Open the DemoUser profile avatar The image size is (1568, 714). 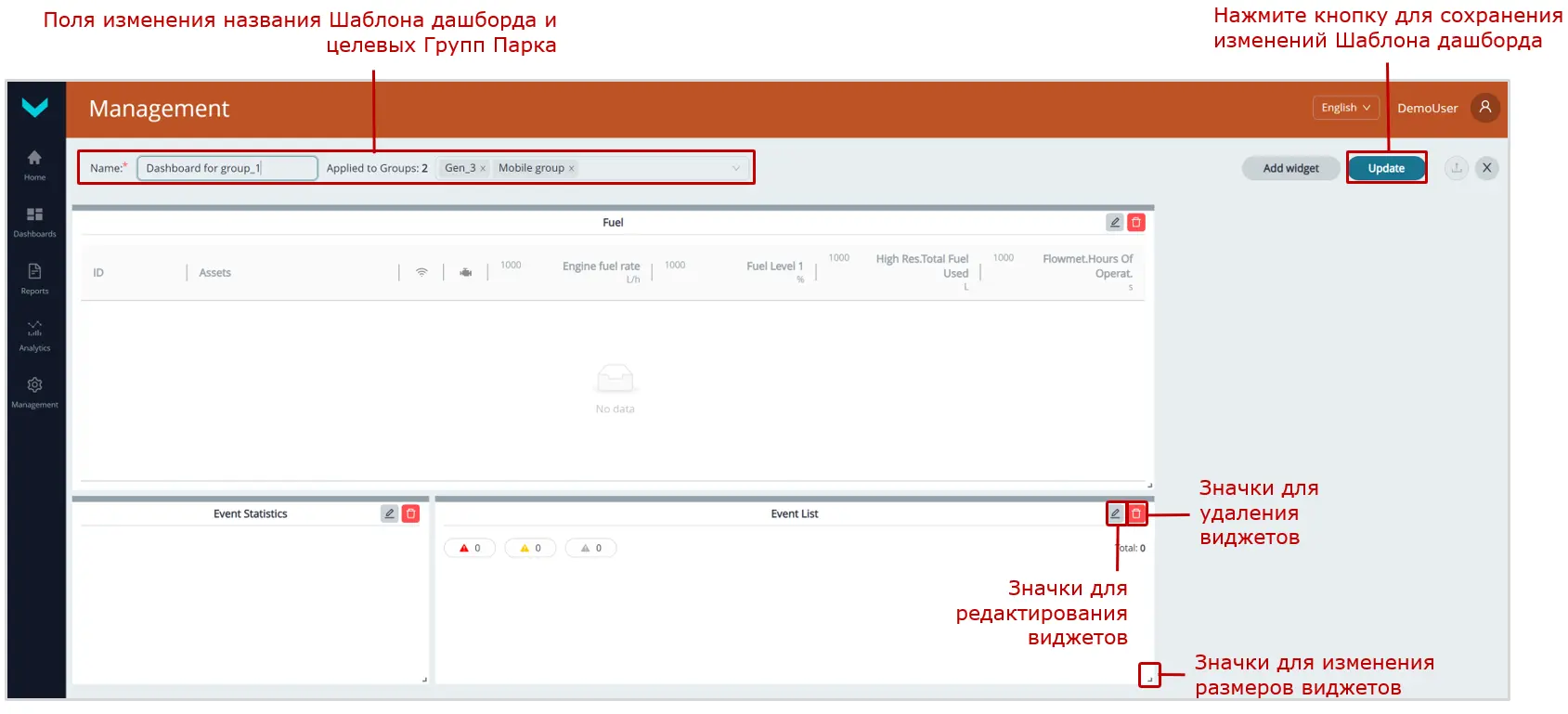[1485, 108]
